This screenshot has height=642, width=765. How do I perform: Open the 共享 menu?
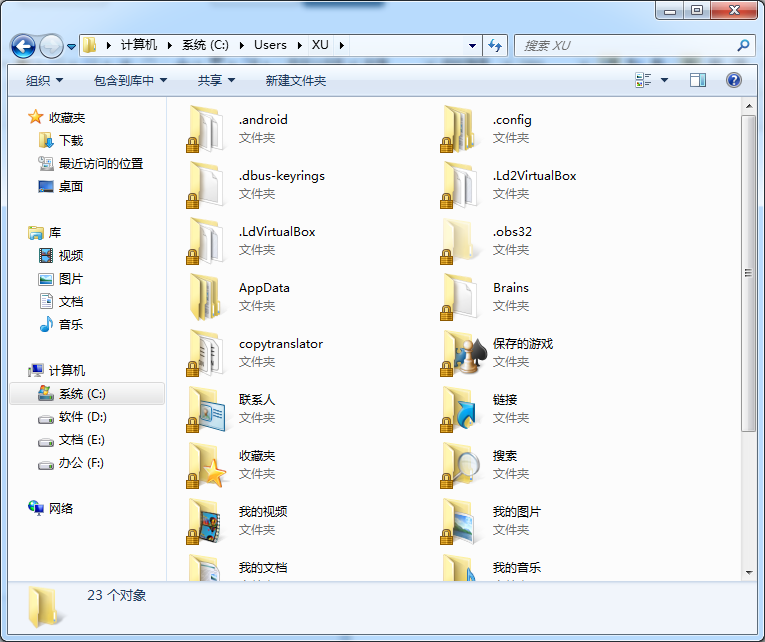tap(216, 80)
